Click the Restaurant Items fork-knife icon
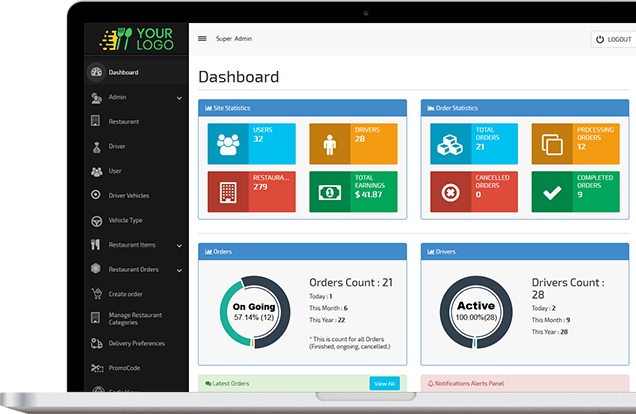The width and height of the screenshot is (636, 414). (95, 245)
